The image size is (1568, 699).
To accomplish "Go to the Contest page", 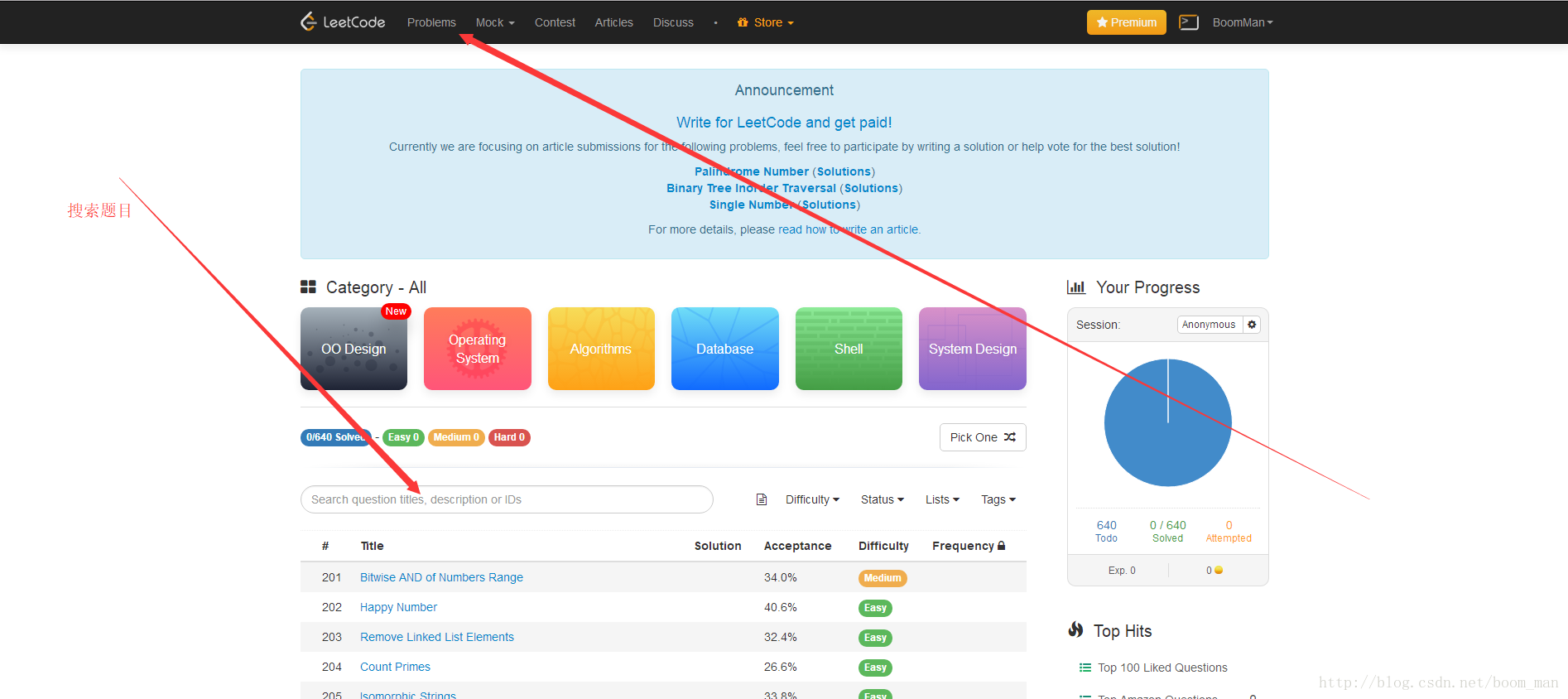I will (x=555, y=22).
